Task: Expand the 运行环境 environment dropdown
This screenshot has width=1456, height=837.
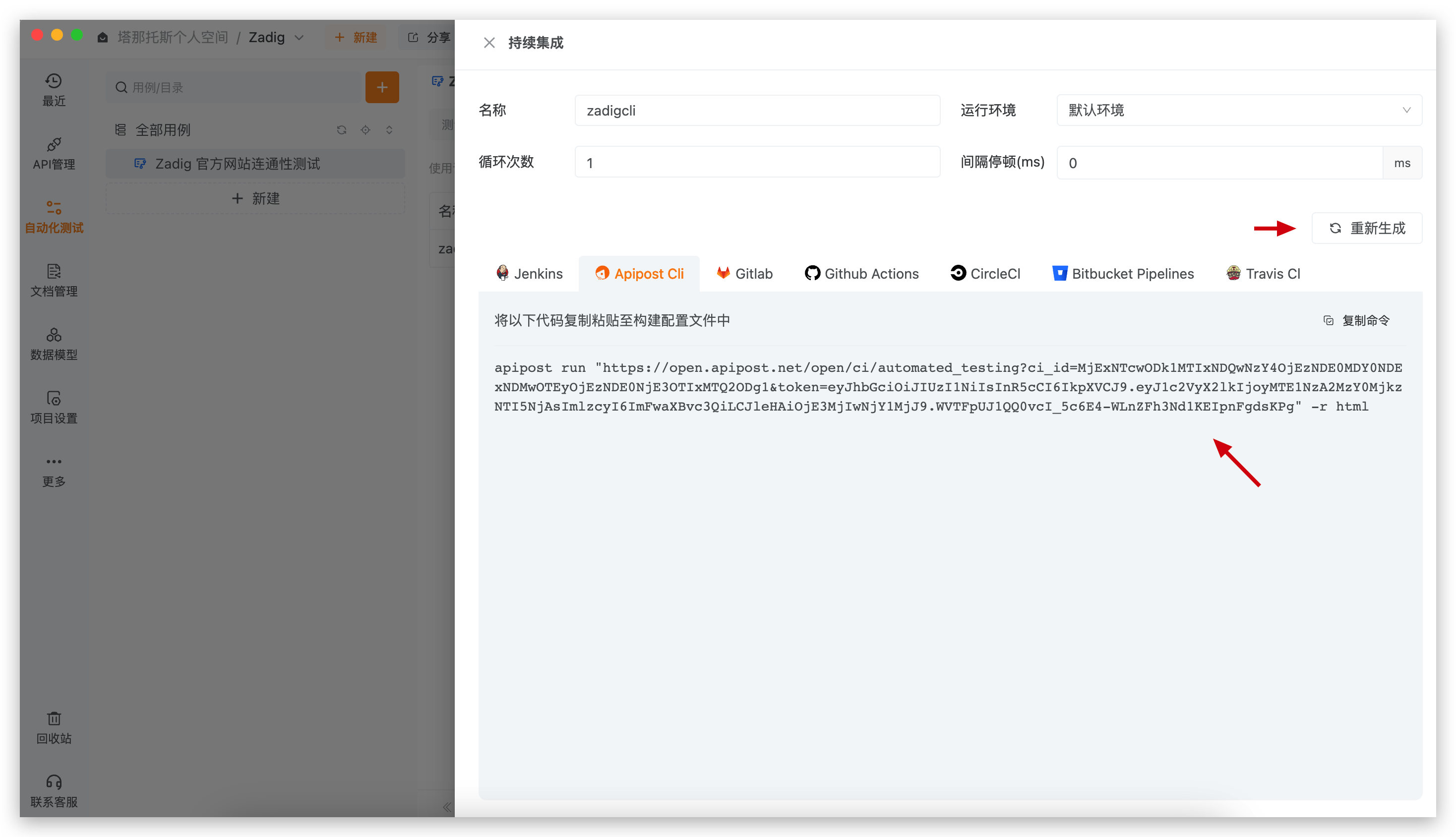Action: (x=1239, y=111)
